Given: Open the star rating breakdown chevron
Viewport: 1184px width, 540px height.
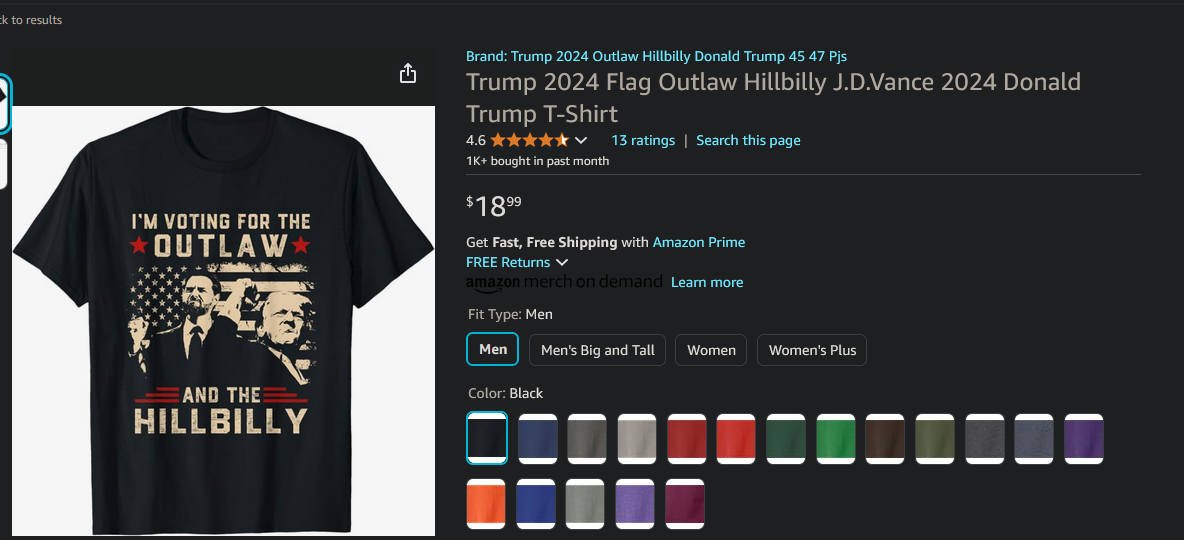Looking at the screenshot, I should pyautogui.click(x=581, y=140).
